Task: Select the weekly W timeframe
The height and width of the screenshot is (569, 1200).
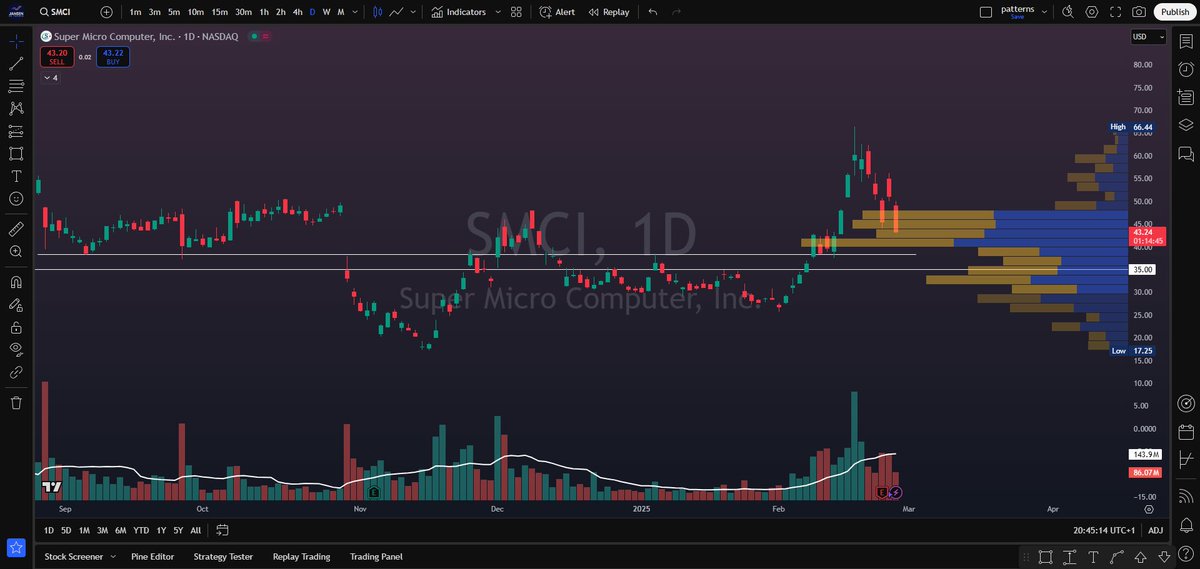Action: [326, 12]
